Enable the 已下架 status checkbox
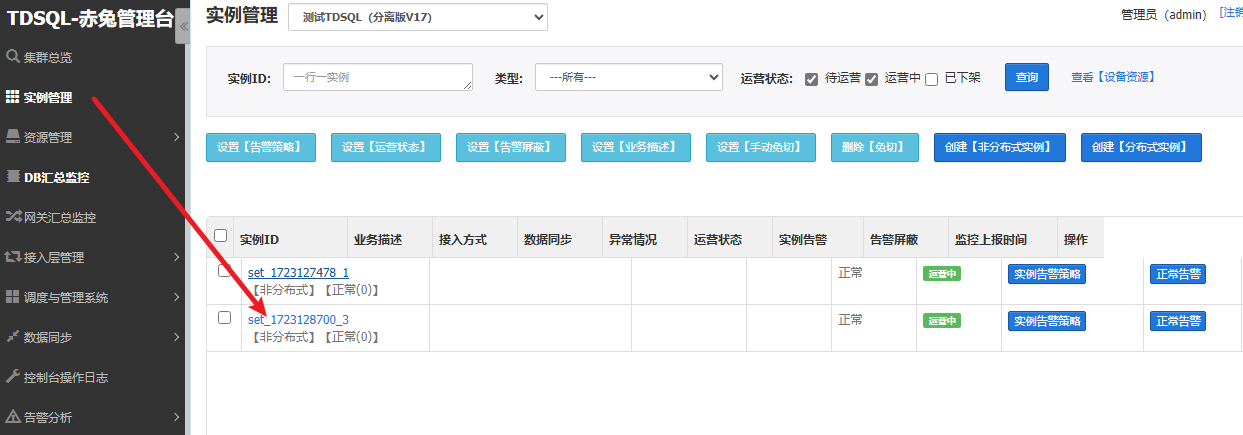The image size is (1243, 435). click(x=931, y=79)
